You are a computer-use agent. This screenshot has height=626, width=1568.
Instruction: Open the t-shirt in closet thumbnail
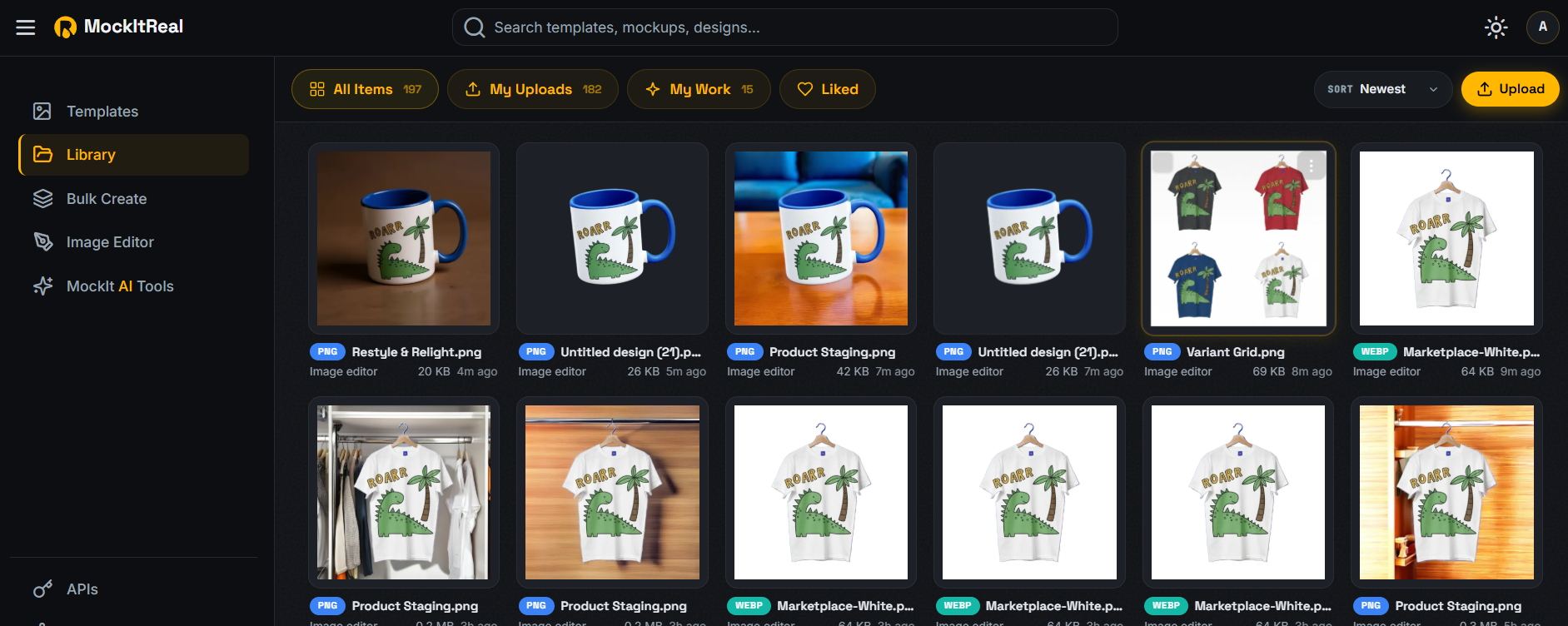click(x=404, y=492)
